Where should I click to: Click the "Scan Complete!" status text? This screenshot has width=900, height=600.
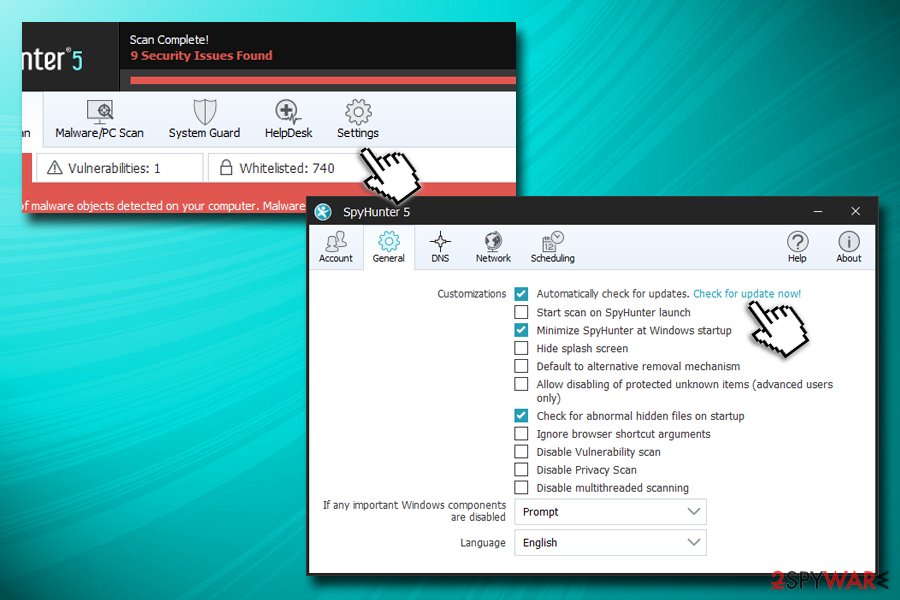click(169, 40)
